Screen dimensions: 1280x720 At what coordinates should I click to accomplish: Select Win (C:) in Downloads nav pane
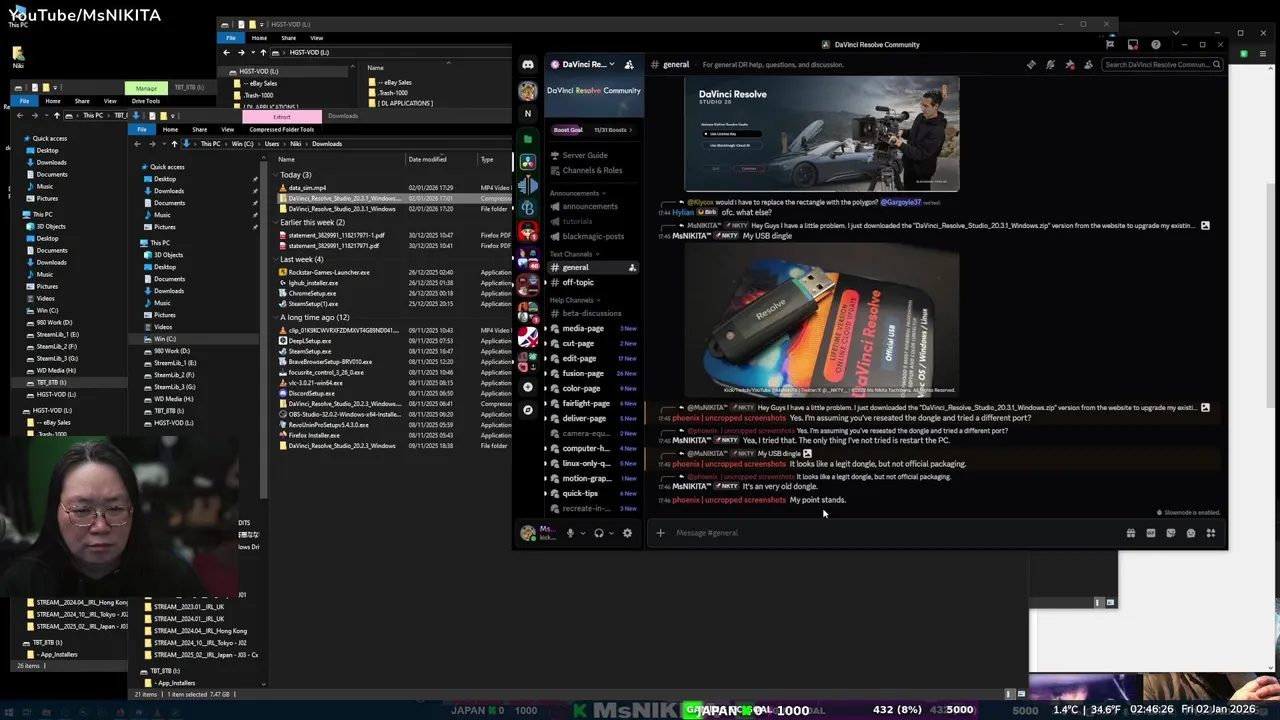pos(164,339)
